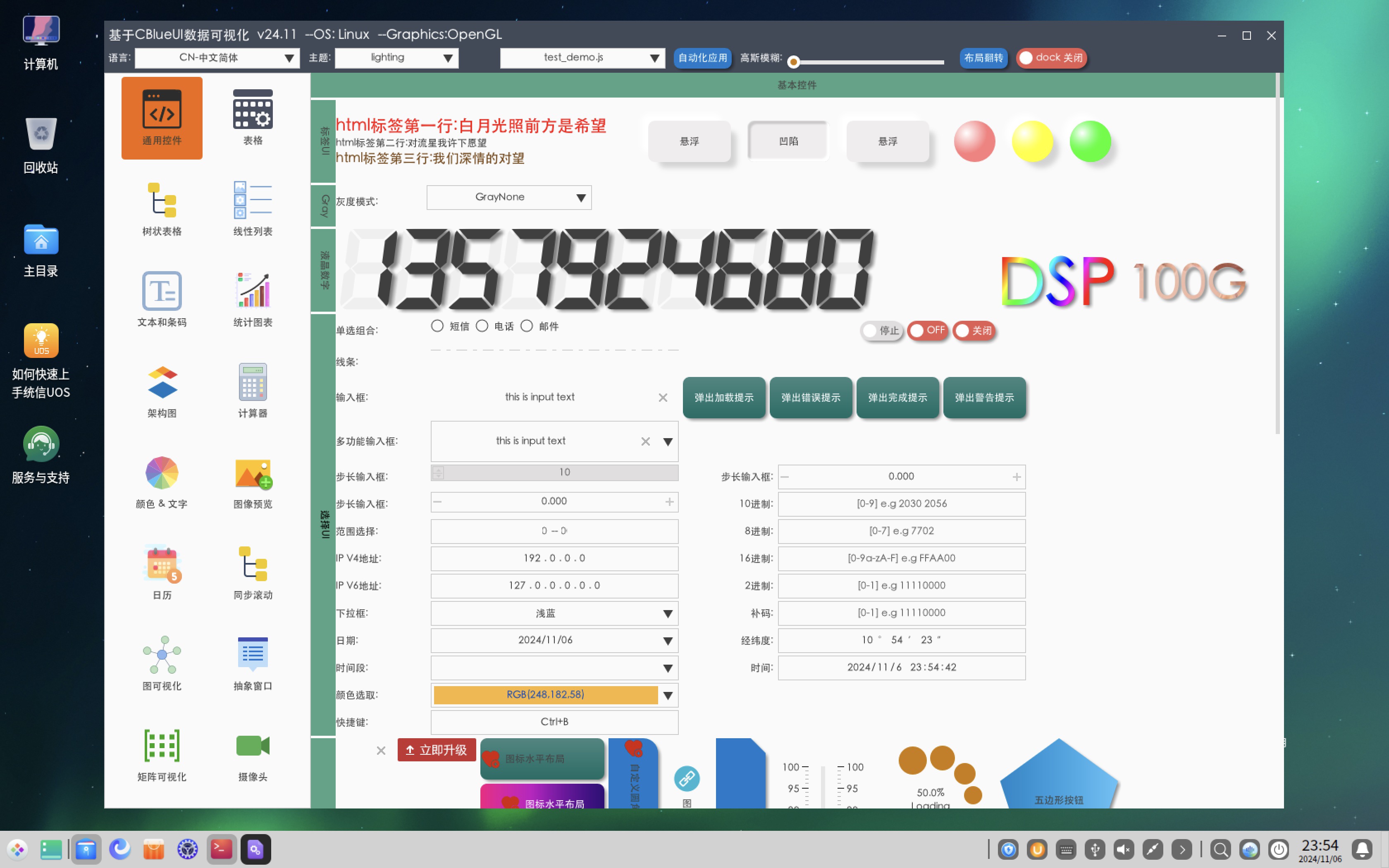Open the lighting theme dropdown
Image resolution: width=1389 pixels, height=868 pixels.
click(x=448, y=58)
